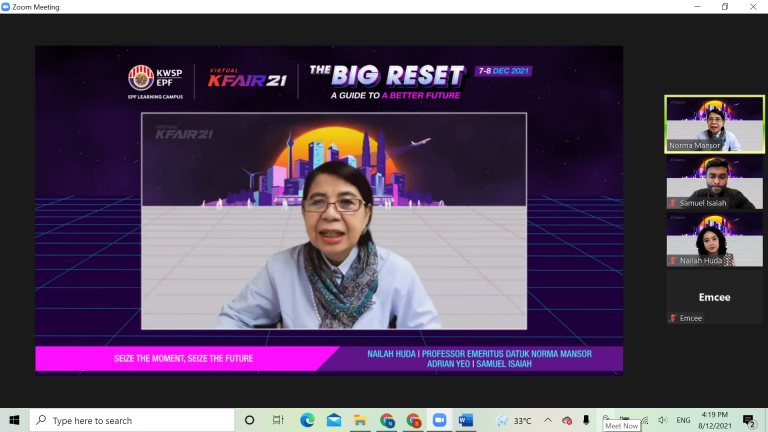Select Nailah Huda's video thumbnail

[x=714, y=240]
